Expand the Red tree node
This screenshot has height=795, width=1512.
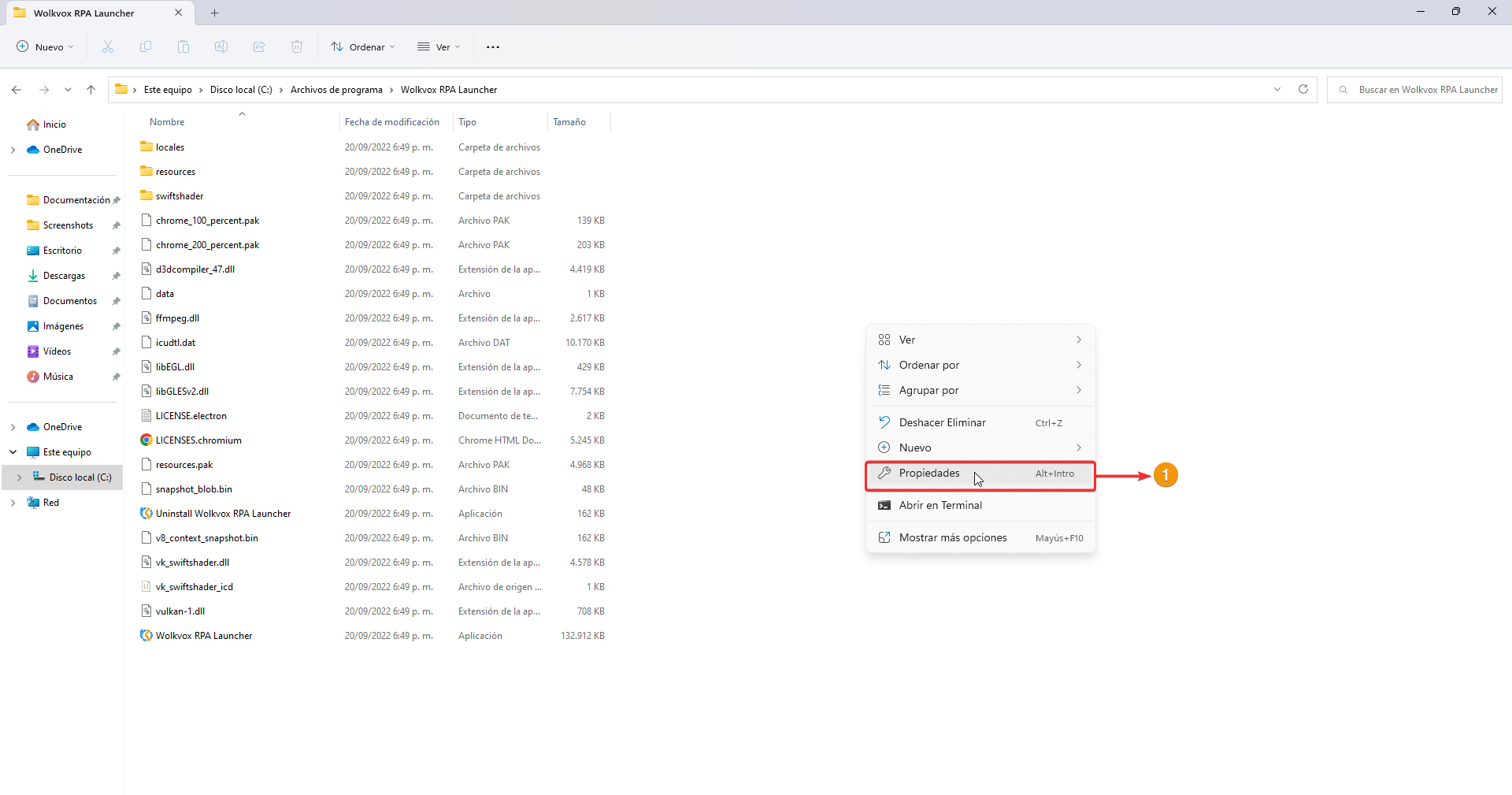pyautogui.click(x=13, y=503)
